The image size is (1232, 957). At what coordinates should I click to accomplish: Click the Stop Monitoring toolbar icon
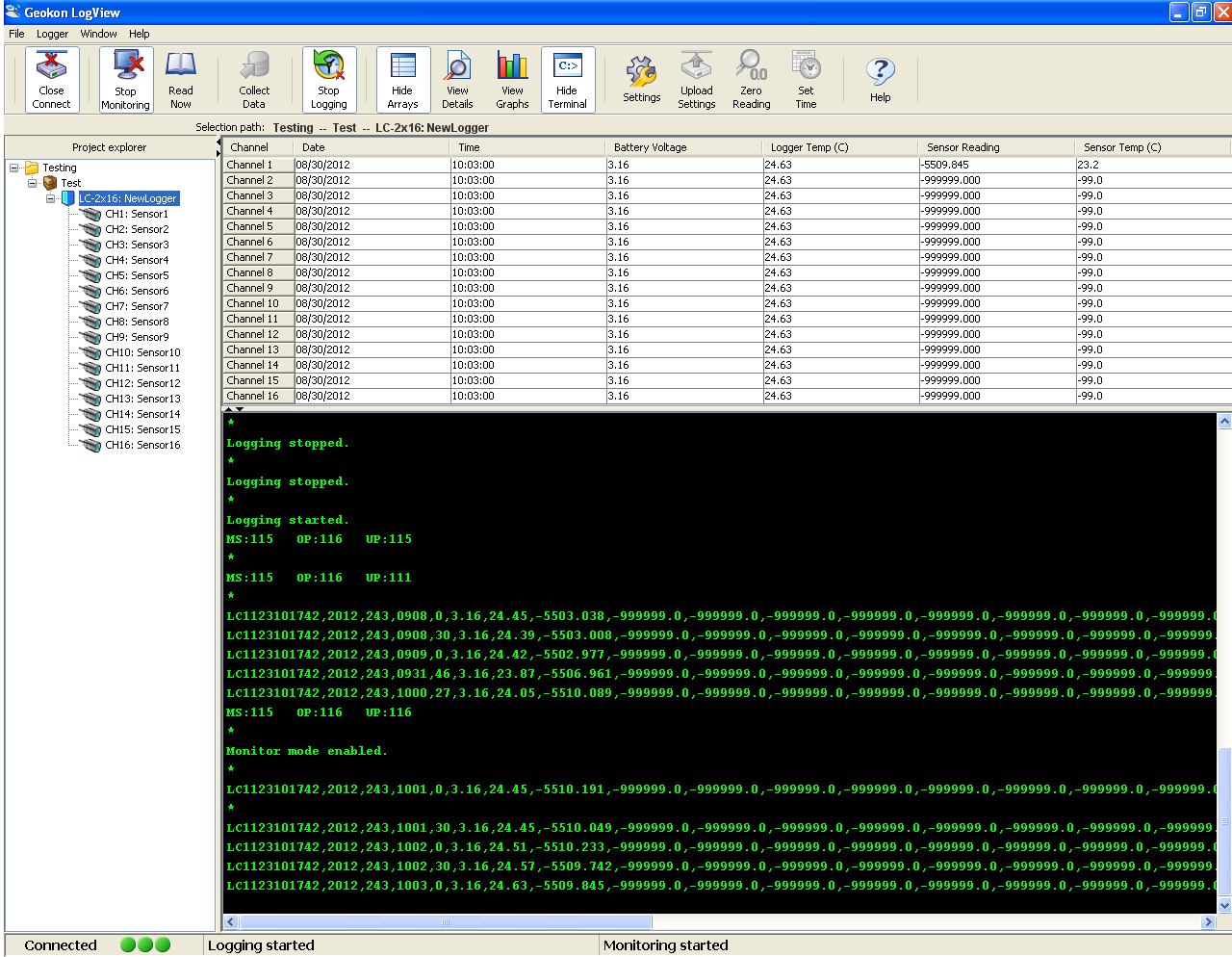[125, 79]
